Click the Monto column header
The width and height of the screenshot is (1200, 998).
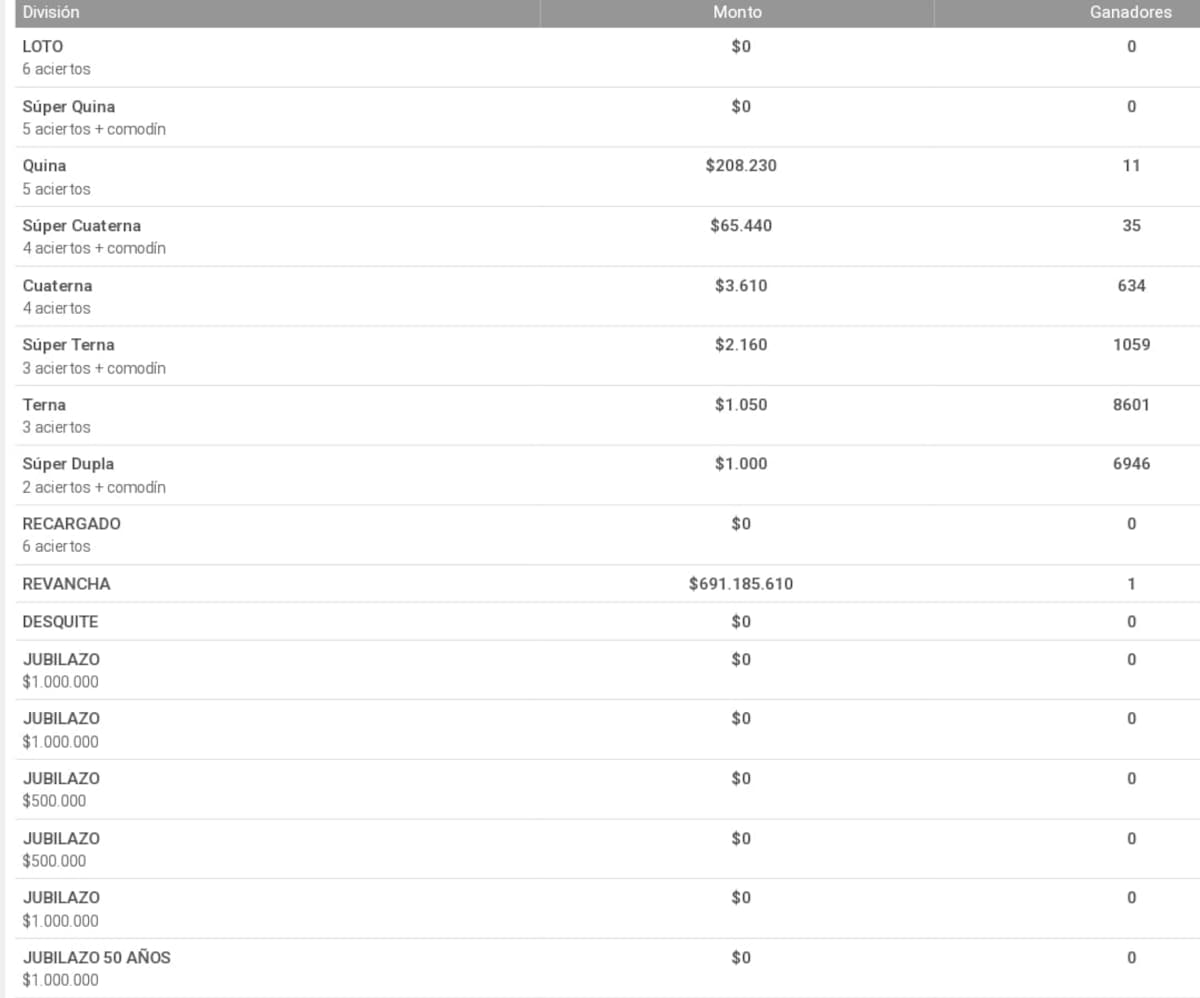pyautogui.click(x=737, y=13)
